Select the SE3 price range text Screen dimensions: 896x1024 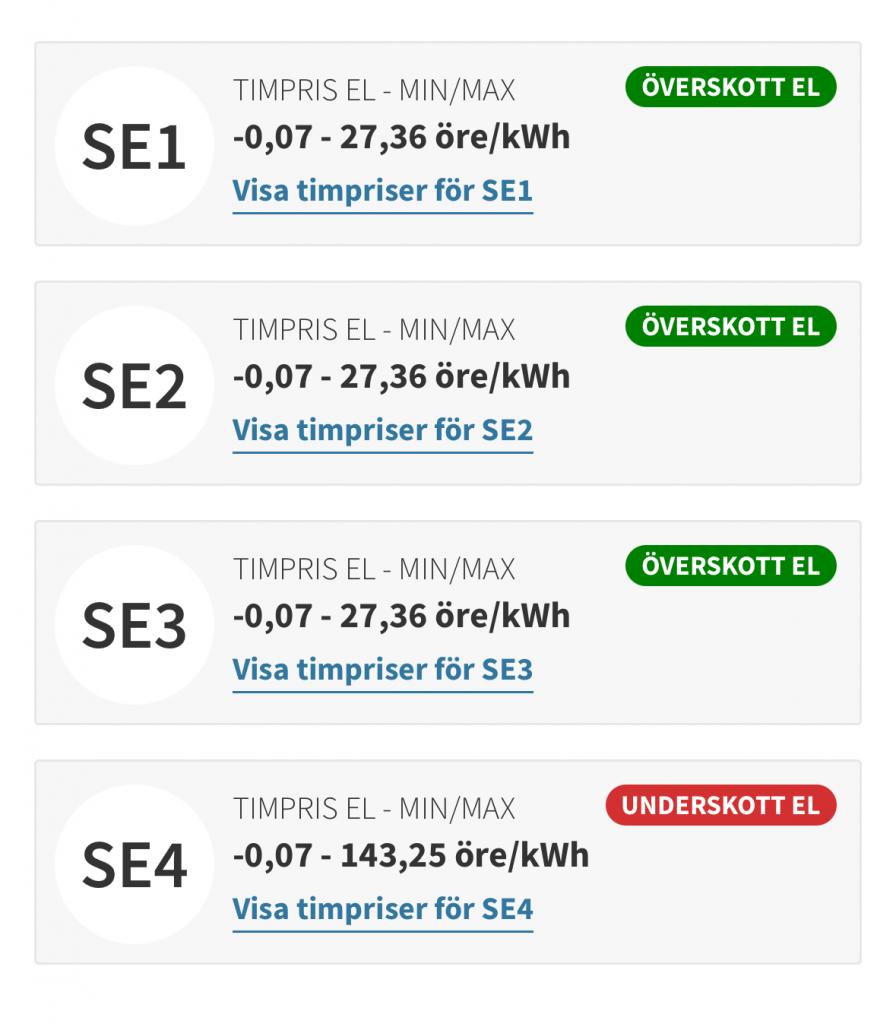pyautogui.click(x=402, y=617)
